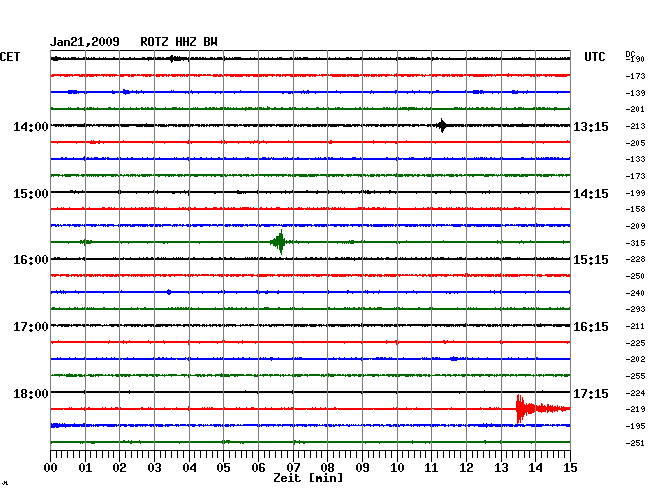Click DC value -209

[x=635, y=226]
